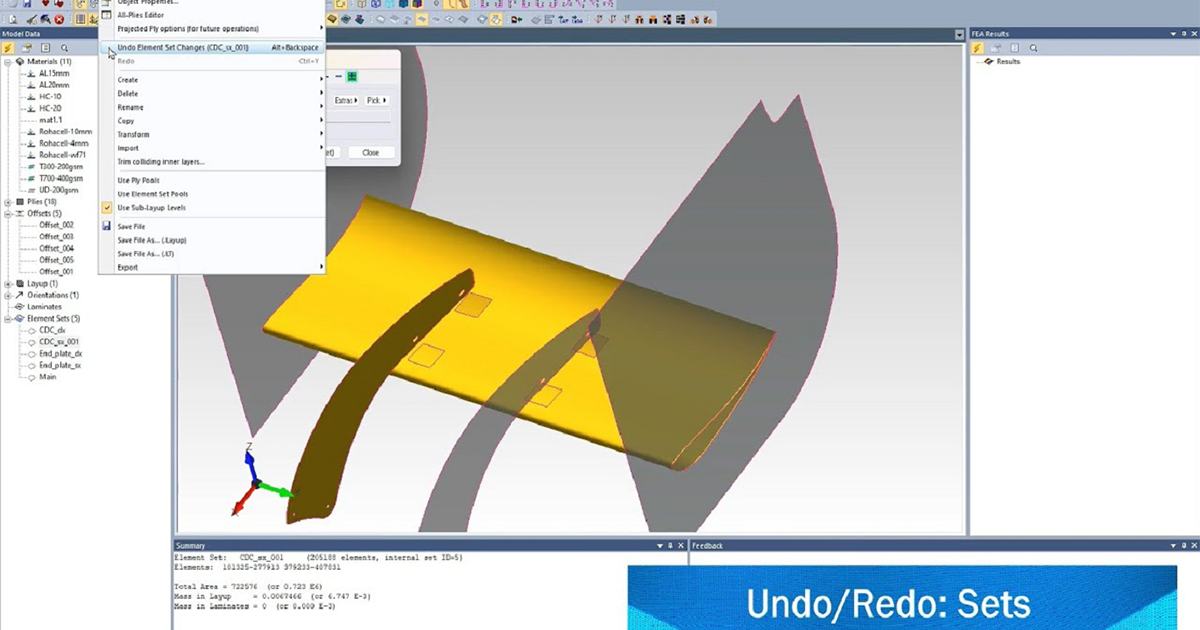This screenshot has height=630, width=1200.
Task: Click the pin icon on the Summary panel
Action: (x=672, y=545)
